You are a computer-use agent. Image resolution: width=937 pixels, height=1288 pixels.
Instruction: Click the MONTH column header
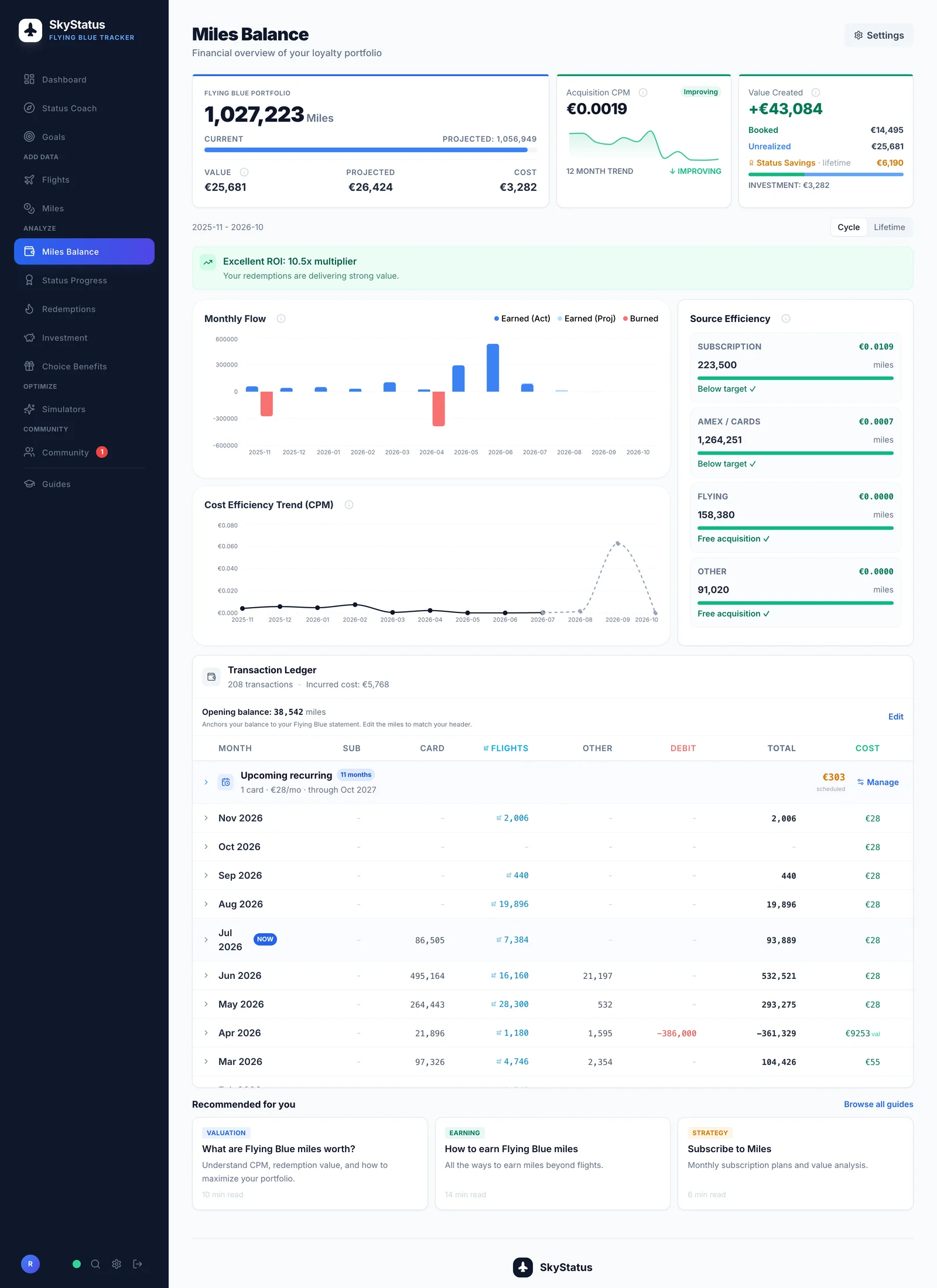(x=235, y=748)
